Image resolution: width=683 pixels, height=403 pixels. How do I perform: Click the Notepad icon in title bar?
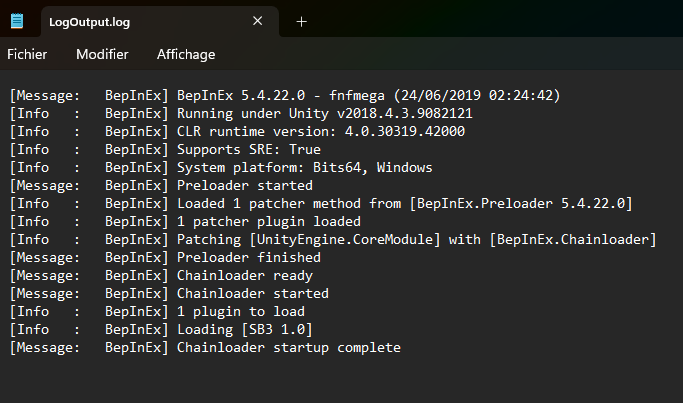(18, 21)
